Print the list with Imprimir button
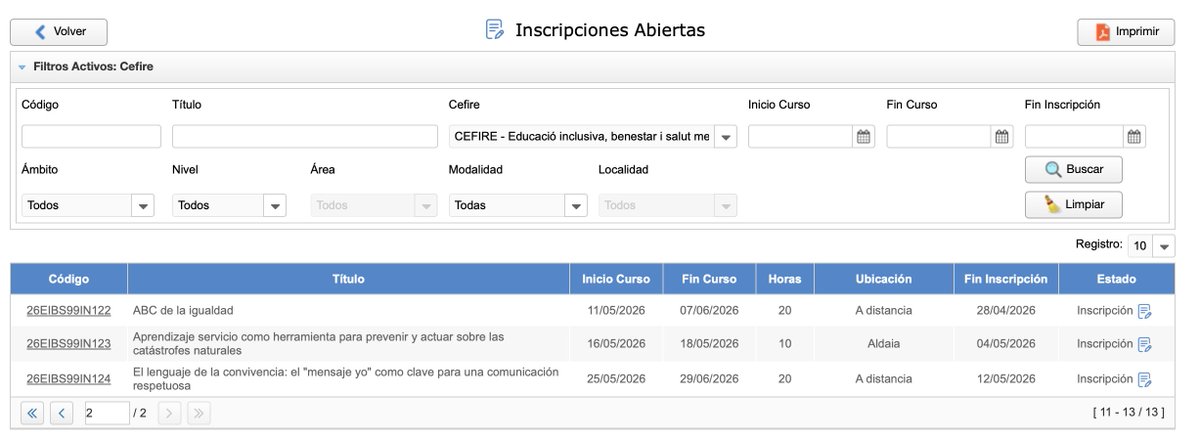 (1126, 32)
